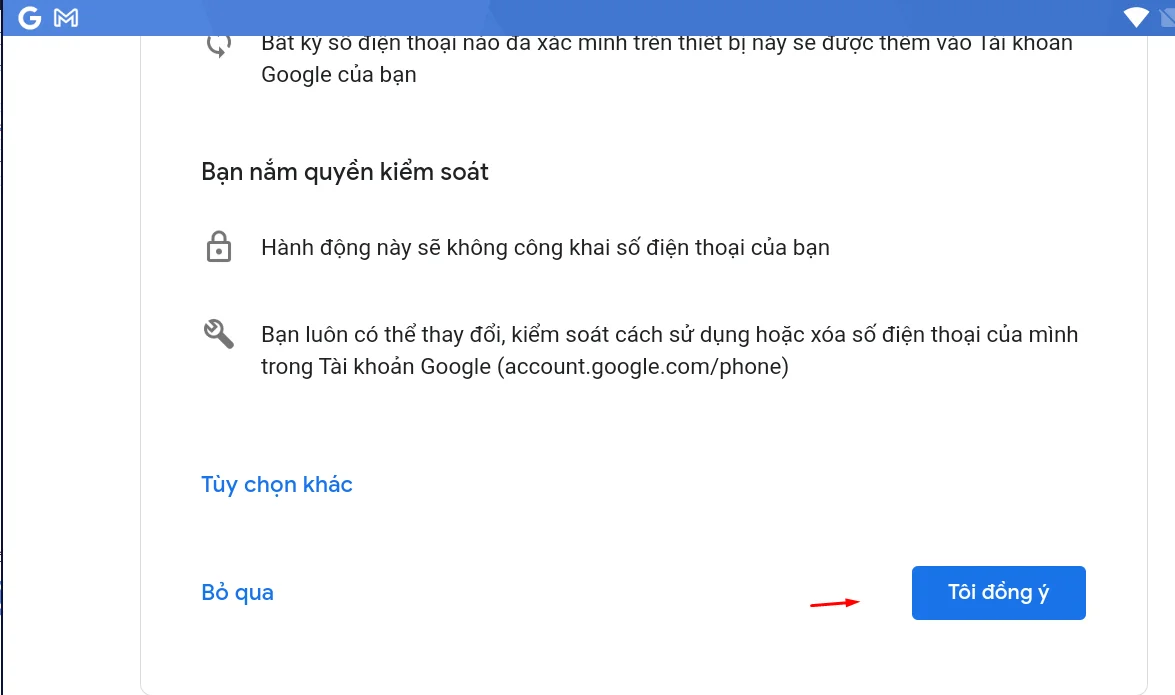Click the padlock privacy icon
The width and height of the screenshot is (1175, 695).
click(x=219, y=247)
